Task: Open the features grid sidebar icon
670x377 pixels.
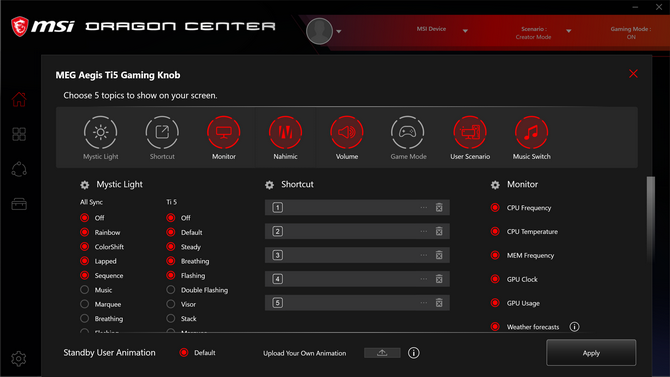Action: click(x=19, y=134)
